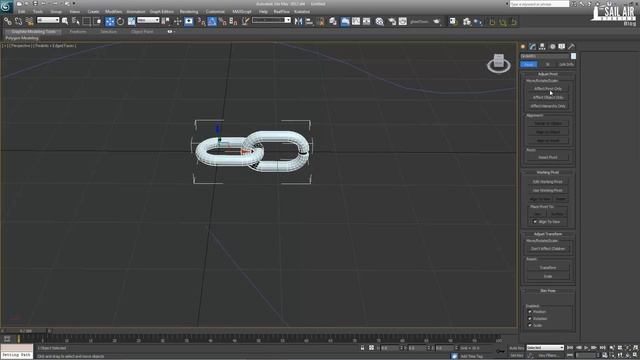The image size is (640, 360).
Task: Click Affect Object Only button
Action: (x=548, y=98)
